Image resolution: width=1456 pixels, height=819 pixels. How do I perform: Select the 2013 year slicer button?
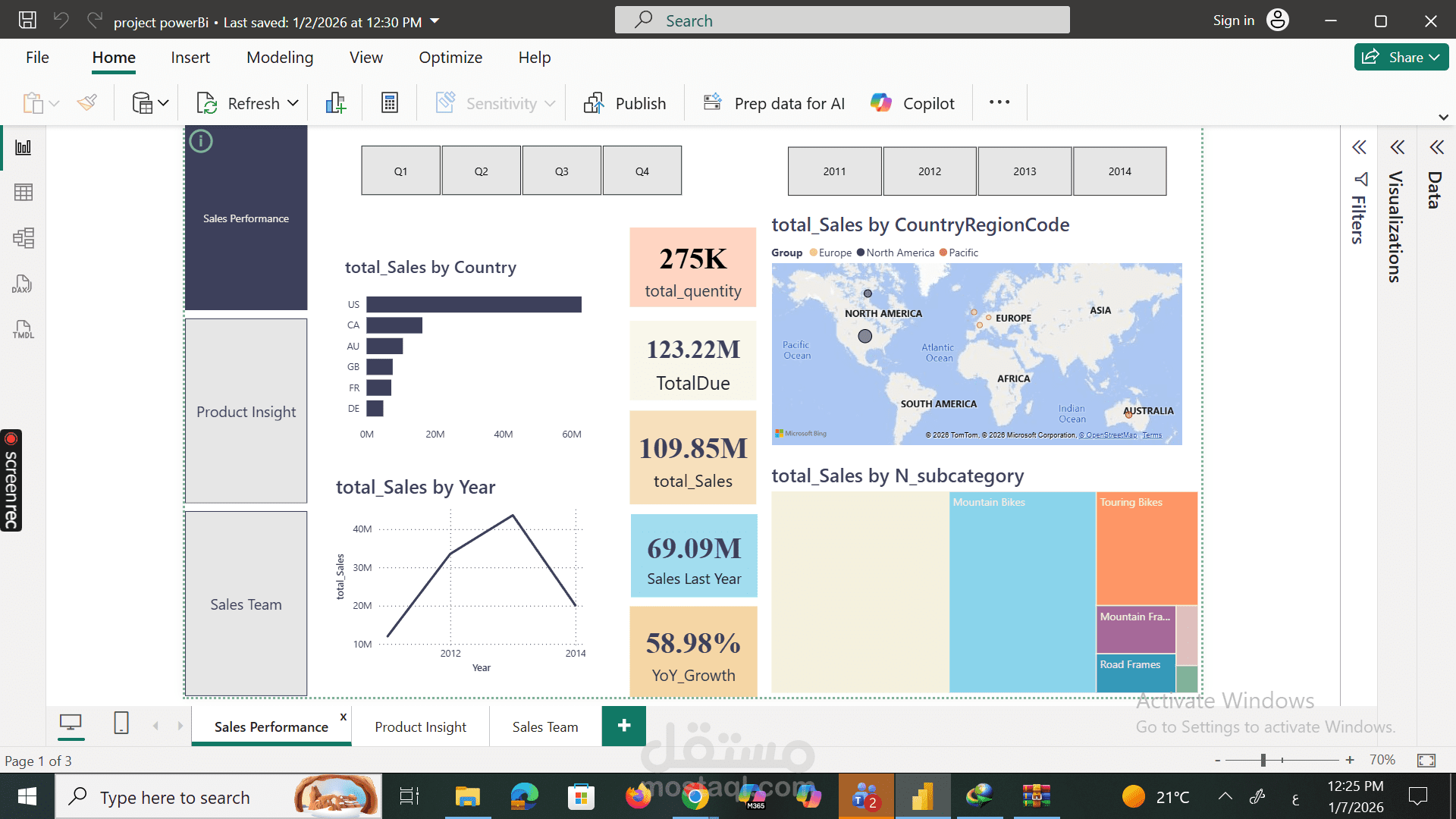coord(1025,171)
